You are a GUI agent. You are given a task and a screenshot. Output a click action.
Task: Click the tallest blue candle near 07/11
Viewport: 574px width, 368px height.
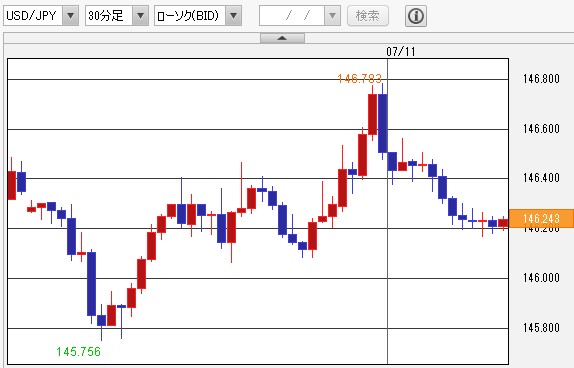383,123
